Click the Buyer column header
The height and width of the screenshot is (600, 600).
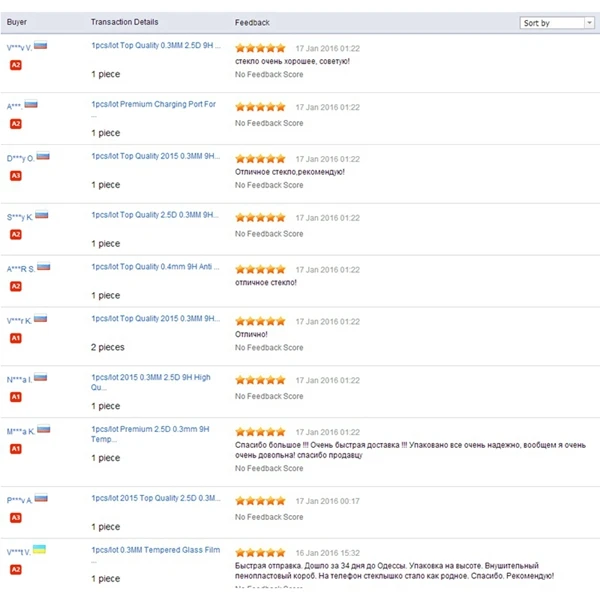coord(17,22)
